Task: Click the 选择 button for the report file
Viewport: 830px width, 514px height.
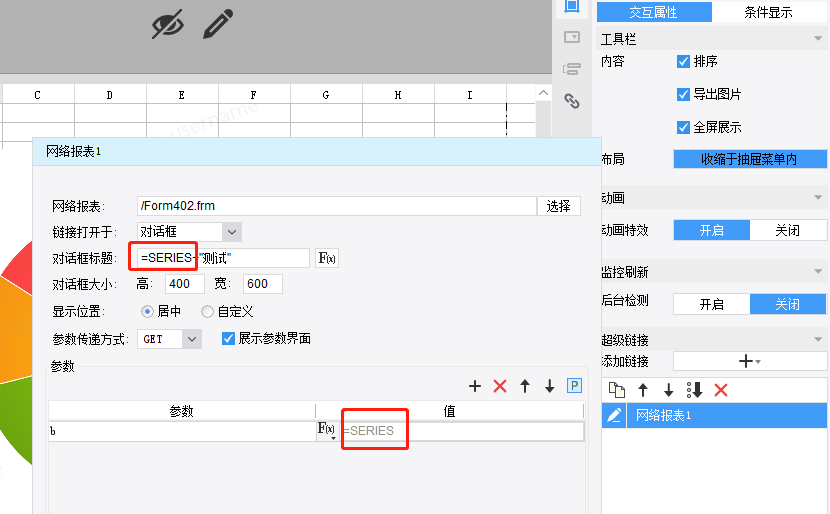Action: (x=558, y=206)
